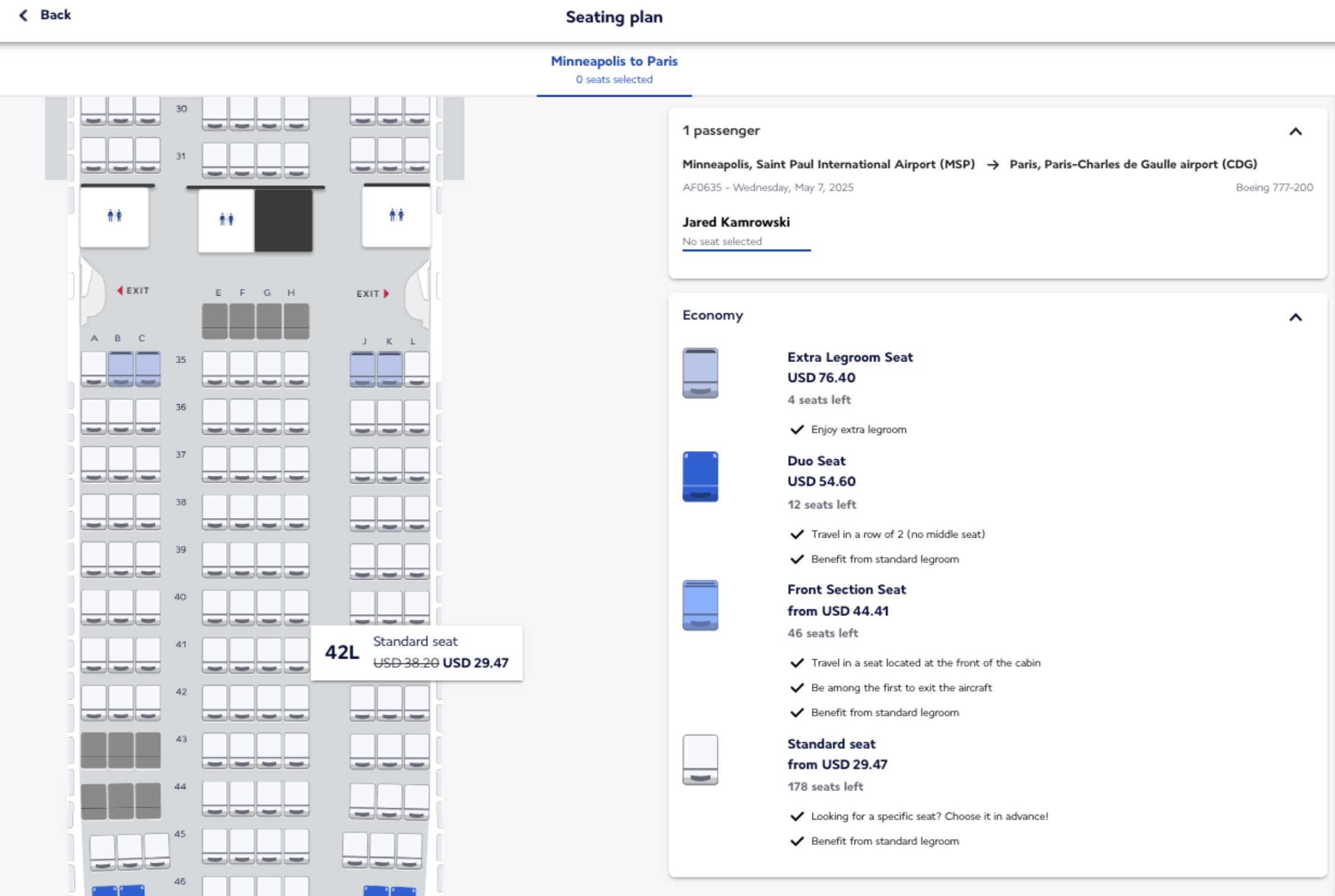1335x896 pixels.
Task: Click the arrow icon between MSP and CDG
Action: [x=992, y=166]
